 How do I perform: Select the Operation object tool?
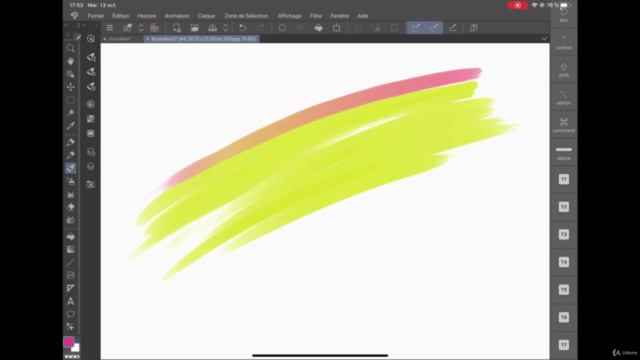tap(70, 74)
